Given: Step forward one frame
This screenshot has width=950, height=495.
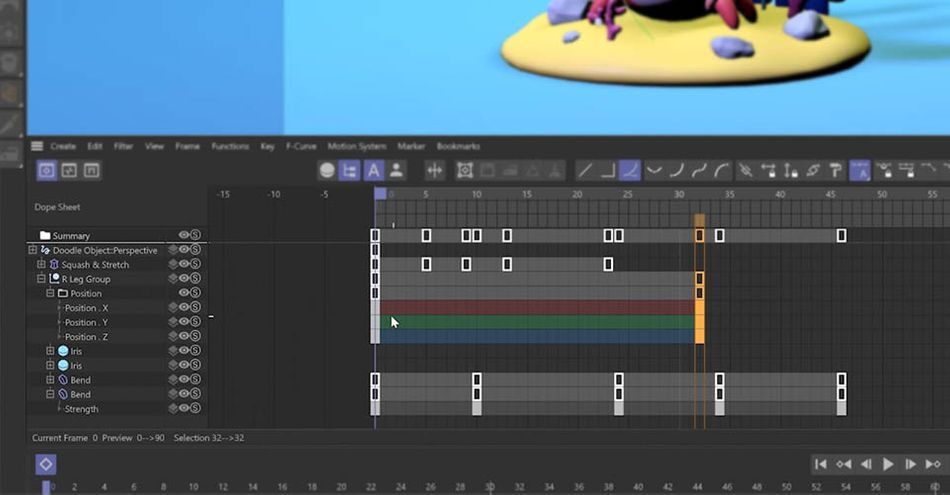Looking at the screenshot, I should [x=910, y=465].
